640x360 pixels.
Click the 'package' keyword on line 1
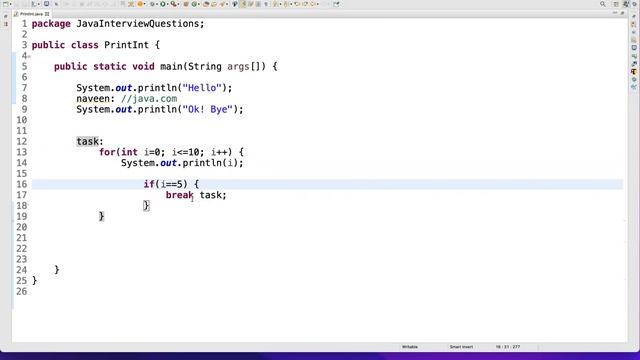51,24
